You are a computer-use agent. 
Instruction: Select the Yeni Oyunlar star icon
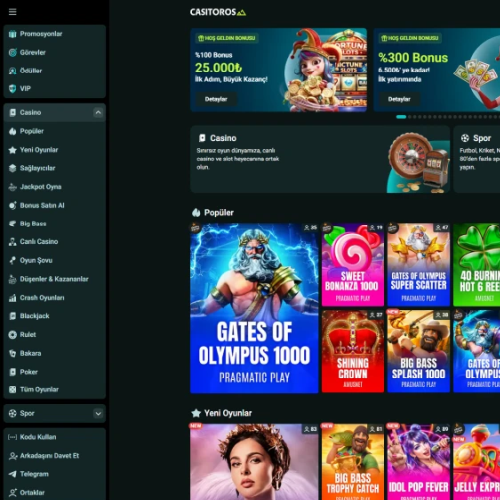pos(13,150)
